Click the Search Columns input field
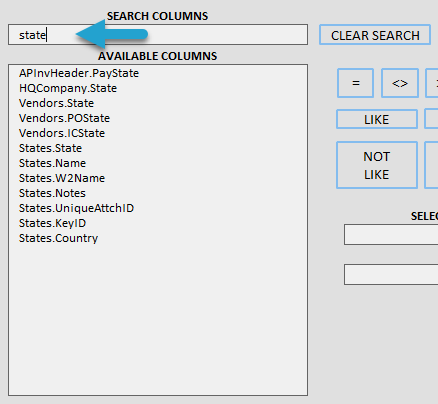The image size is (438, 404). coord(158,34)
